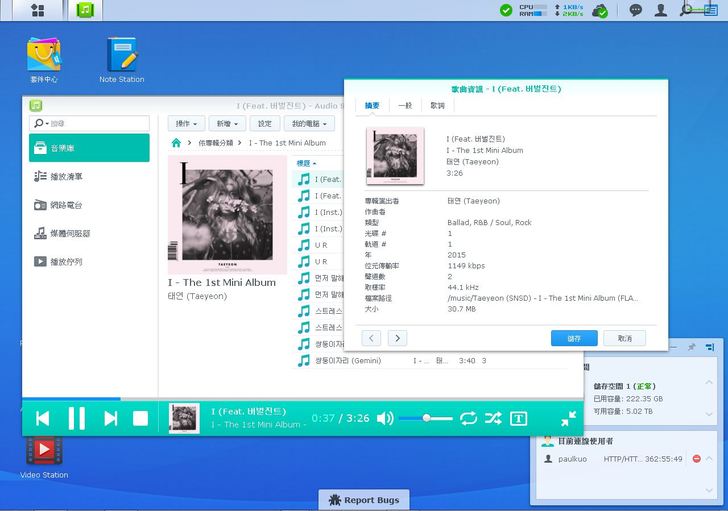Click the 儲存 save button
Image resolution: width=728 pixels, height=511 pixels.
coord(574,338)
